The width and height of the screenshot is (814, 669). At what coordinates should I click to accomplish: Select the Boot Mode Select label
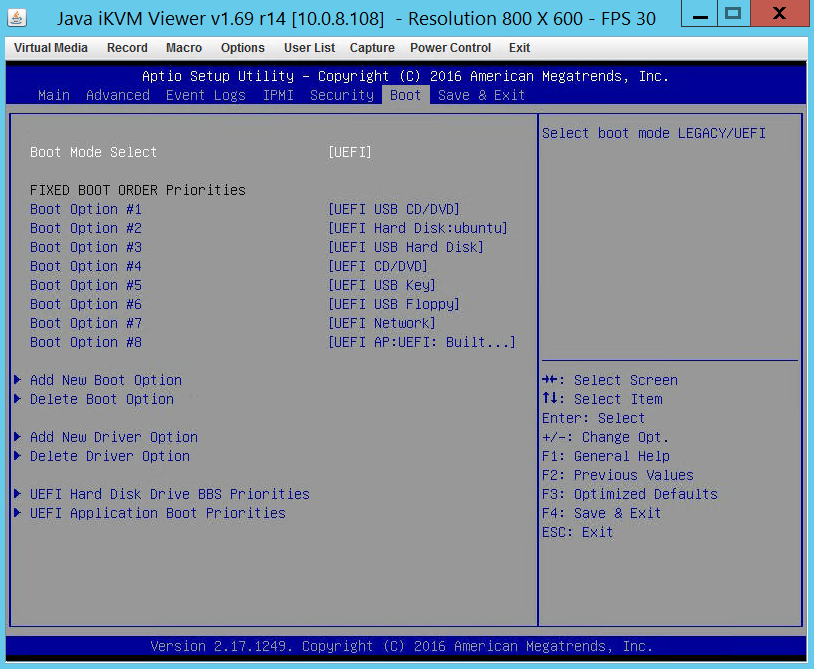[x=93, y=152]
